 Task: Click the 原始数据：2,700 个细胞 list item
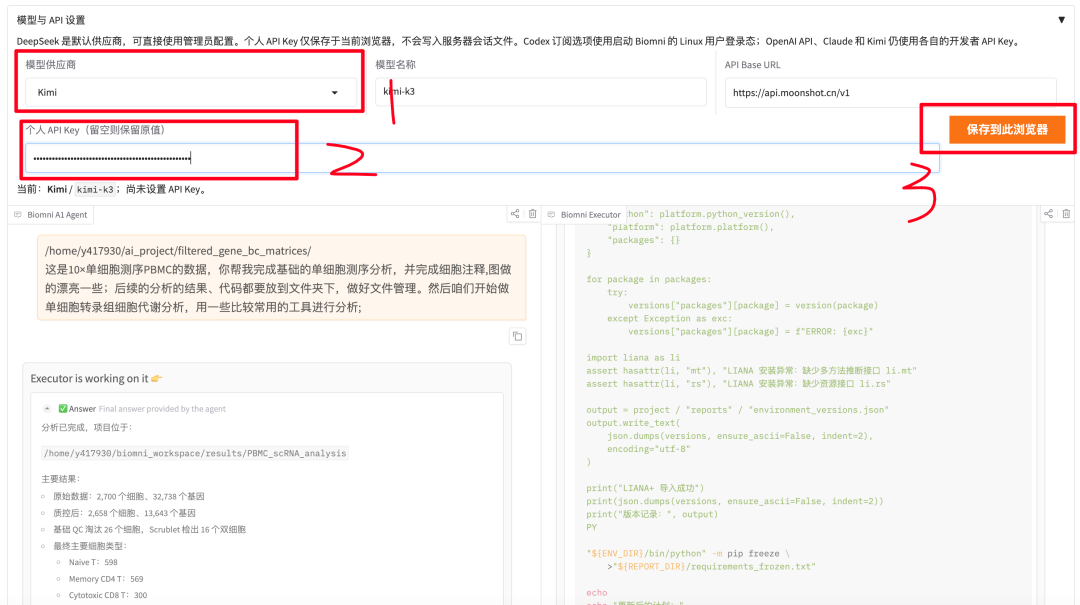(x=129, y=496)
